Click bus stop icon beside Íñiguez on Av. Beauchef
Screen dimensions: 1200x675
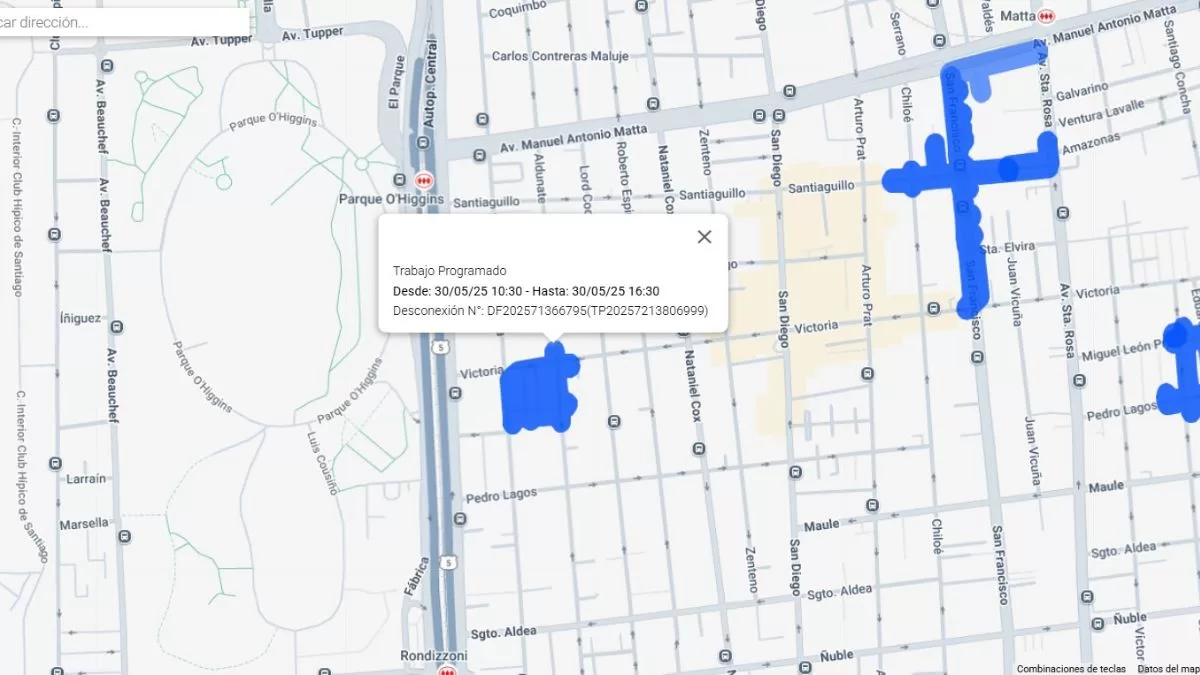point(118,327)
